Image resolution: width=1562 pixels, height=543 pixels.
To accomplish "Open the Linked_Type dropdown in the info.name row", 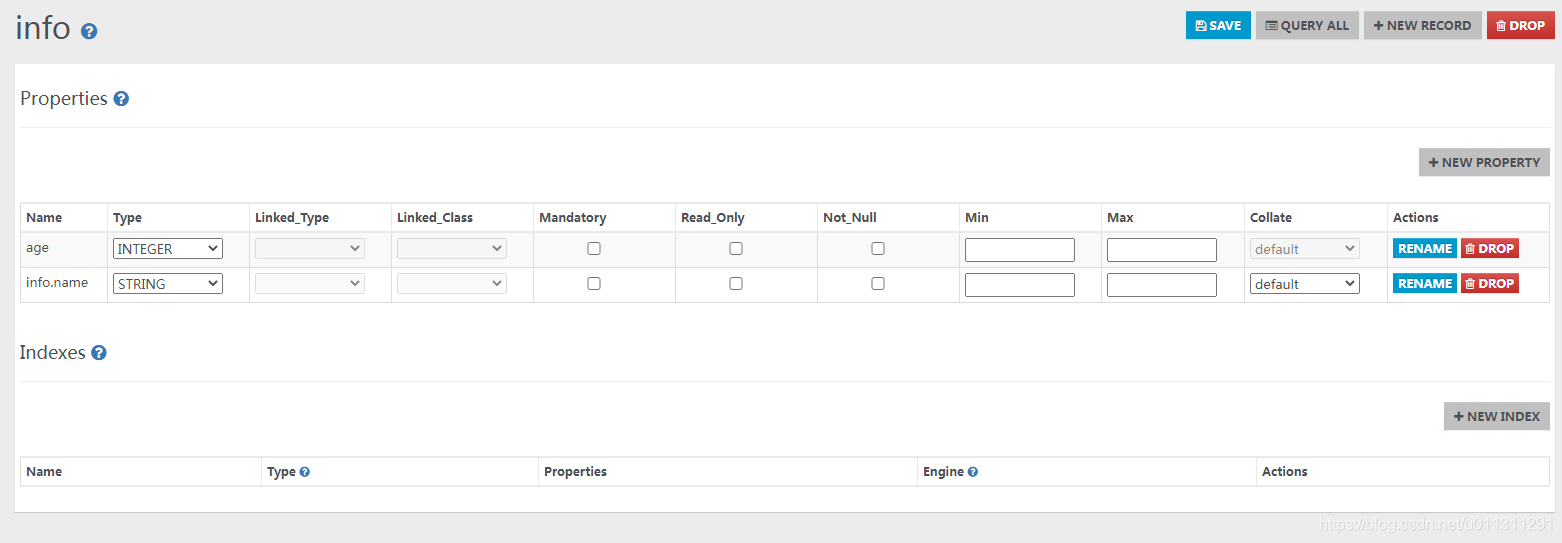I will [310, 284].
